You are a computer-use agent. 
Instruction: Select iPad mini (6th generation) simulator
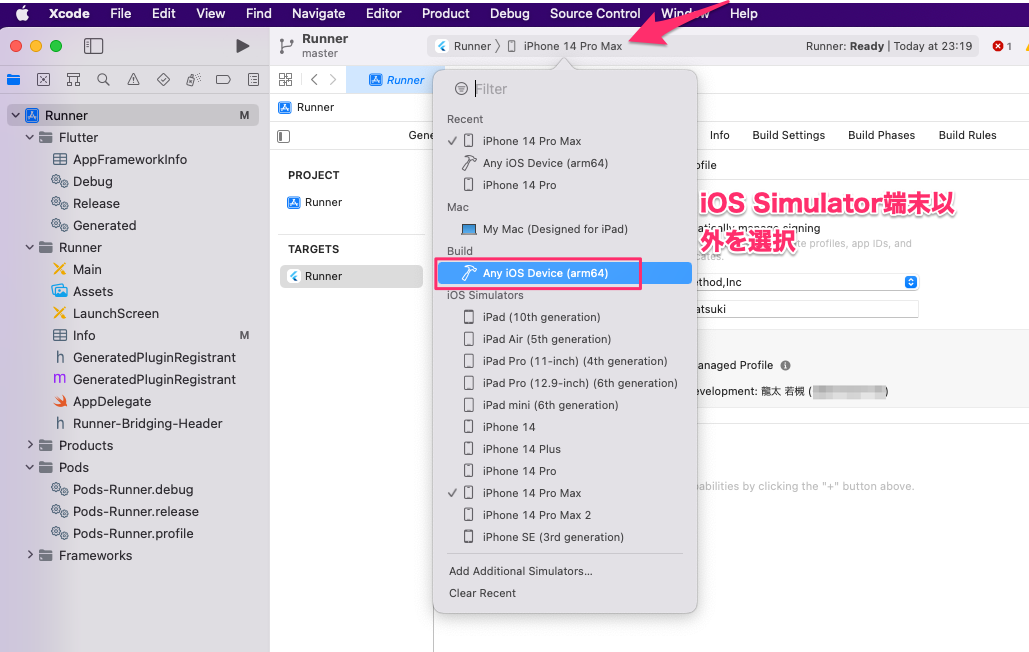click(x=564, y=405)
